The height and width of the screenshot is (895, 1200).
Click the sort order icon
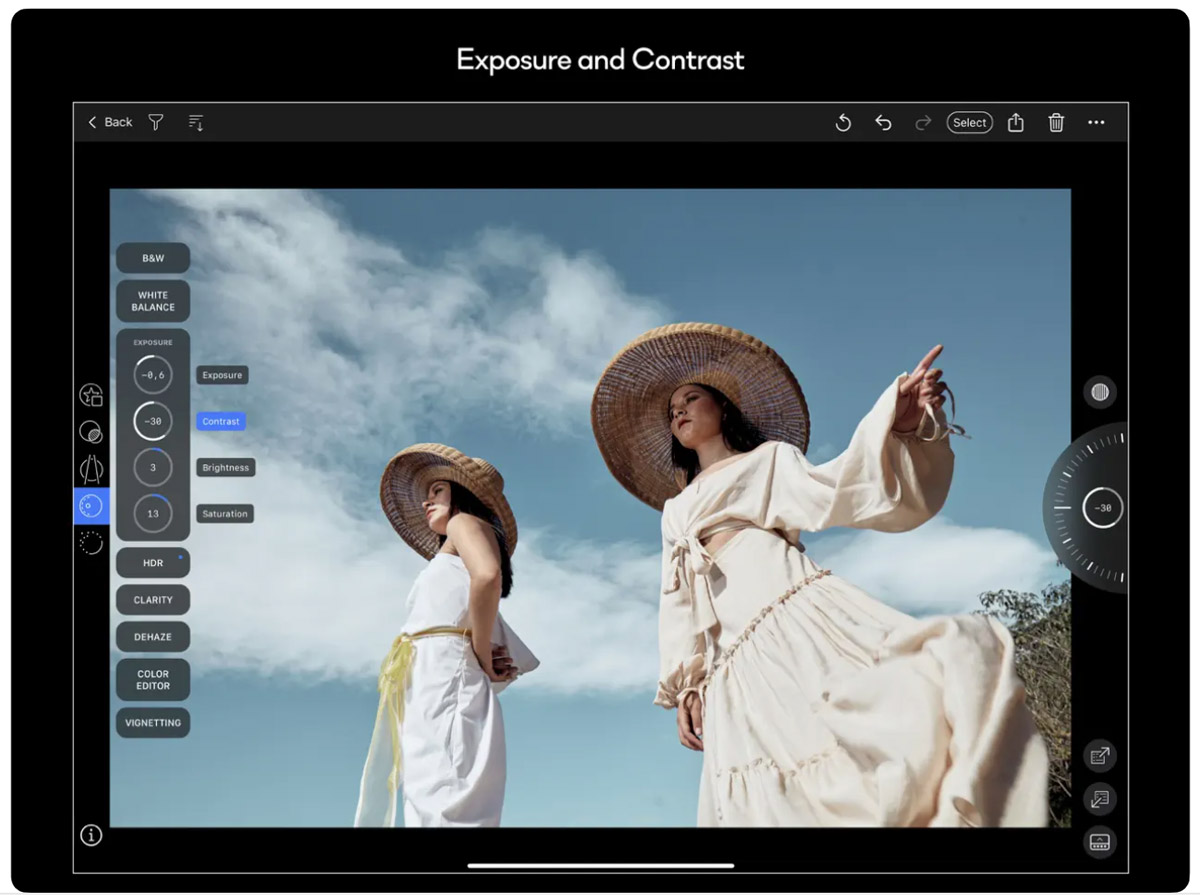(196, 122)
